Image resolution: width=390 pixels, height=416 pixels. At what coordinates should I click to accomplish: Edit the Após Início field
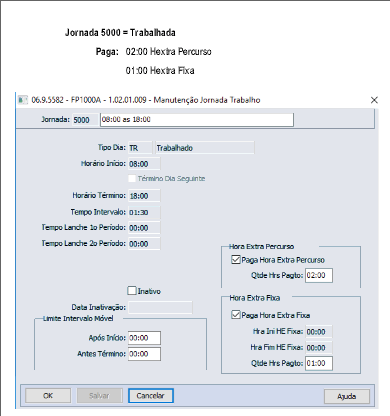(x=144, y=338)
